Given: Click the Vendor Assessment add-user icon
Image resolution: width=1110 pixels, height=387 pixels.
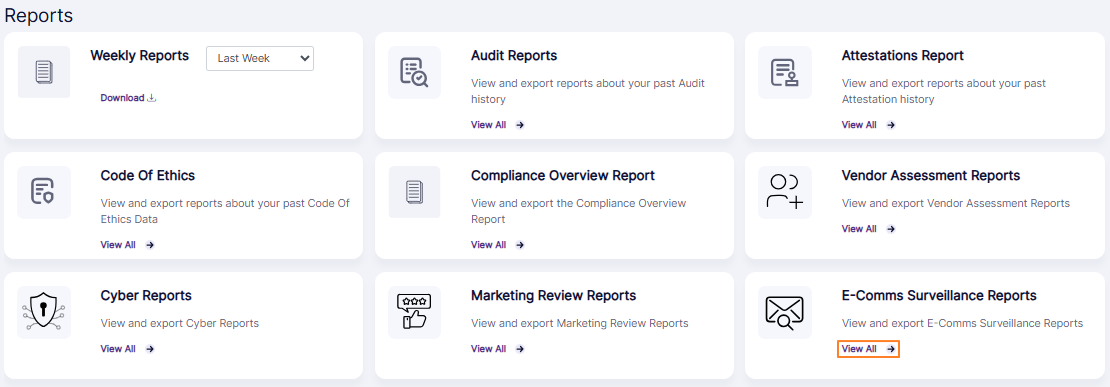Looking at the screenshot, I should 784,192.
